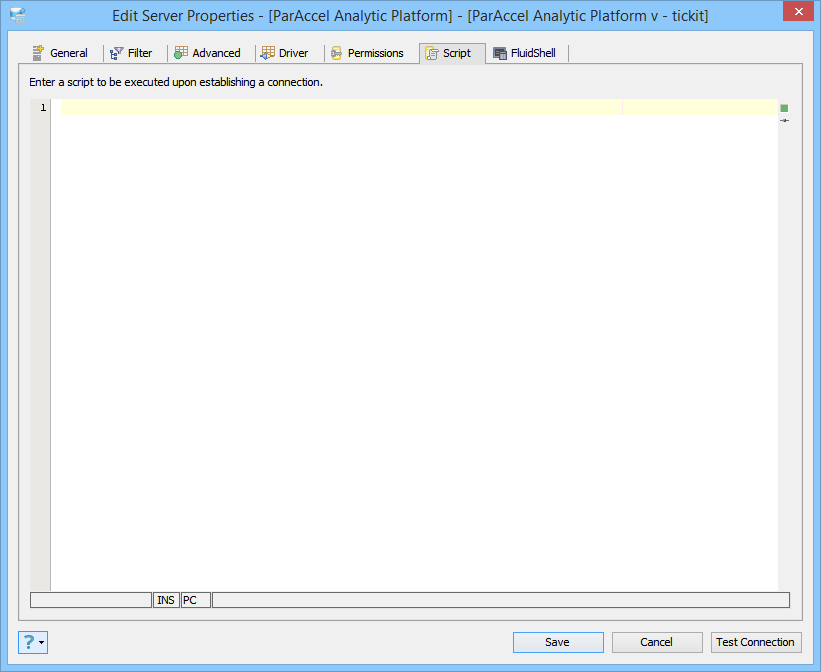
Task: Click the status message field right of PC
Action: click(501, 600)
